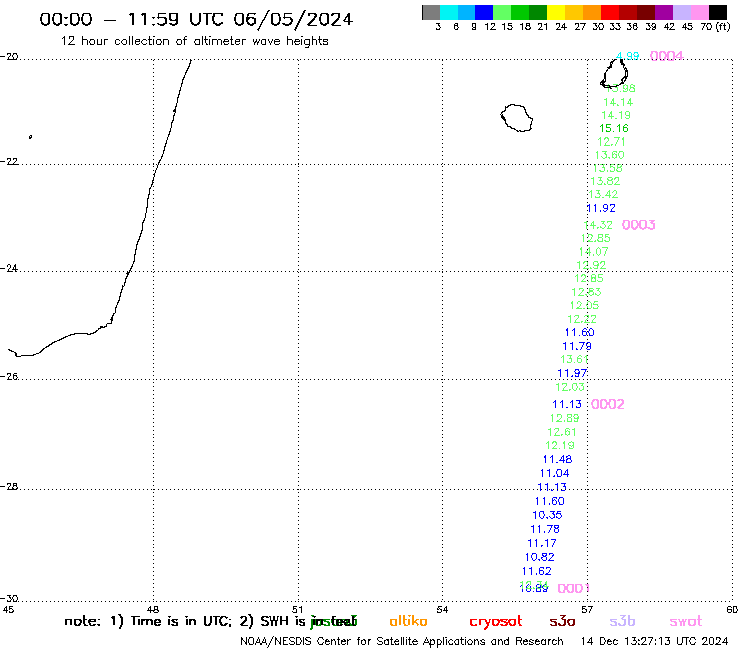
Task: Click the wave height reading 12.71
Action: pyautogui.click(x=612, y=142)
